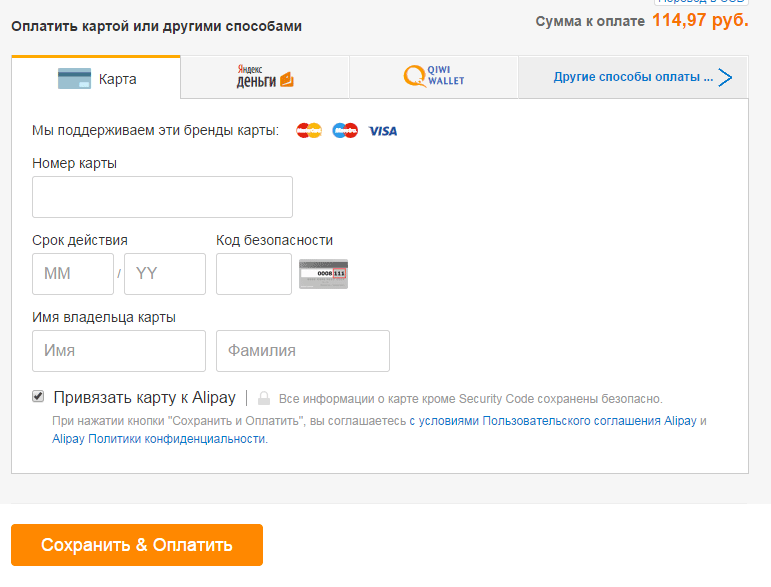Image resolution: width=771 pixels, height=587 pixels.
Task: Expand Другие способы оплаты chevron arrow
Action: 725,77
